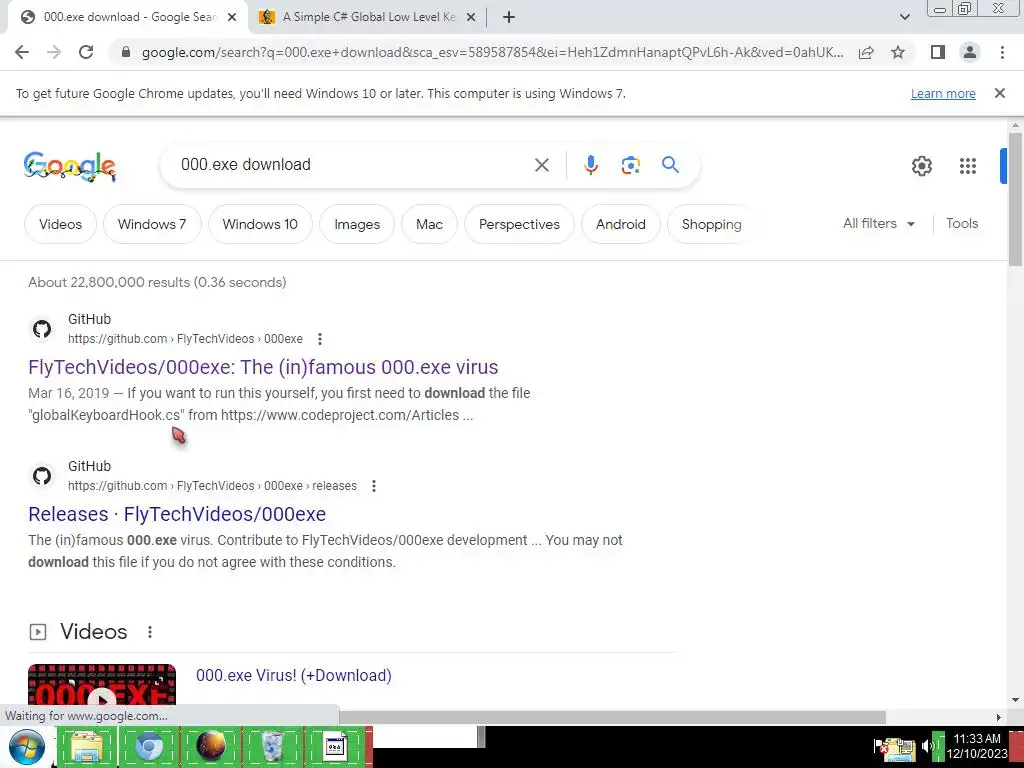1024x768 pixels.
Task: Open the Windows Start menu
Action: click(x=26, y=748)
